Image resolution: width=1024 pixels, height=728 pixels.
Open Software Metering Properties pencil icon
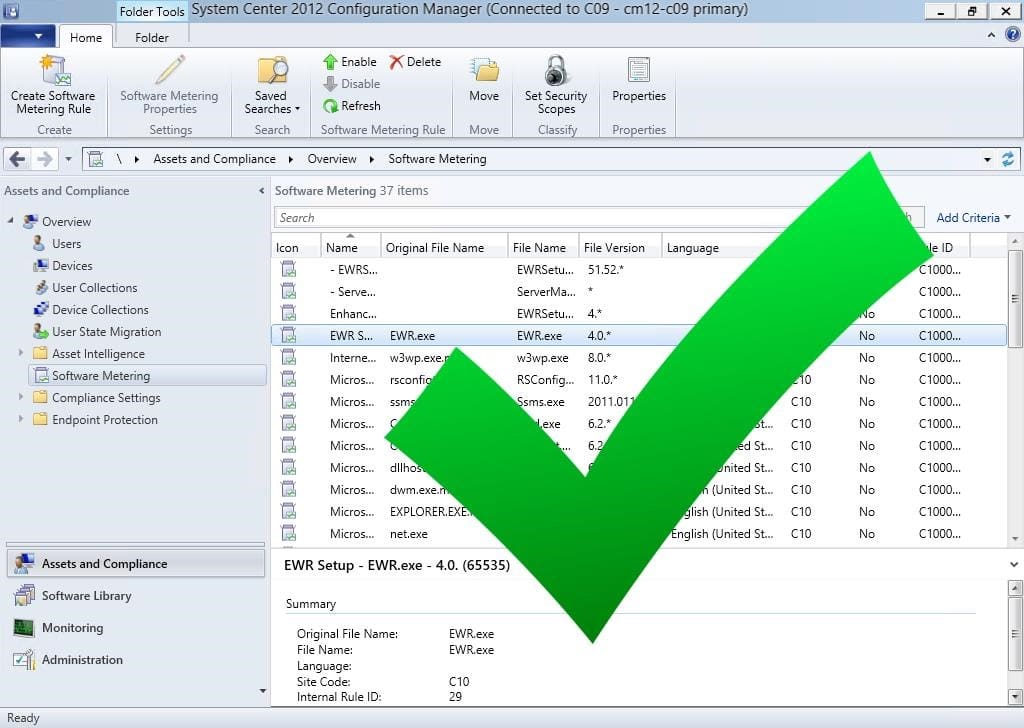[x=169, y=71]
